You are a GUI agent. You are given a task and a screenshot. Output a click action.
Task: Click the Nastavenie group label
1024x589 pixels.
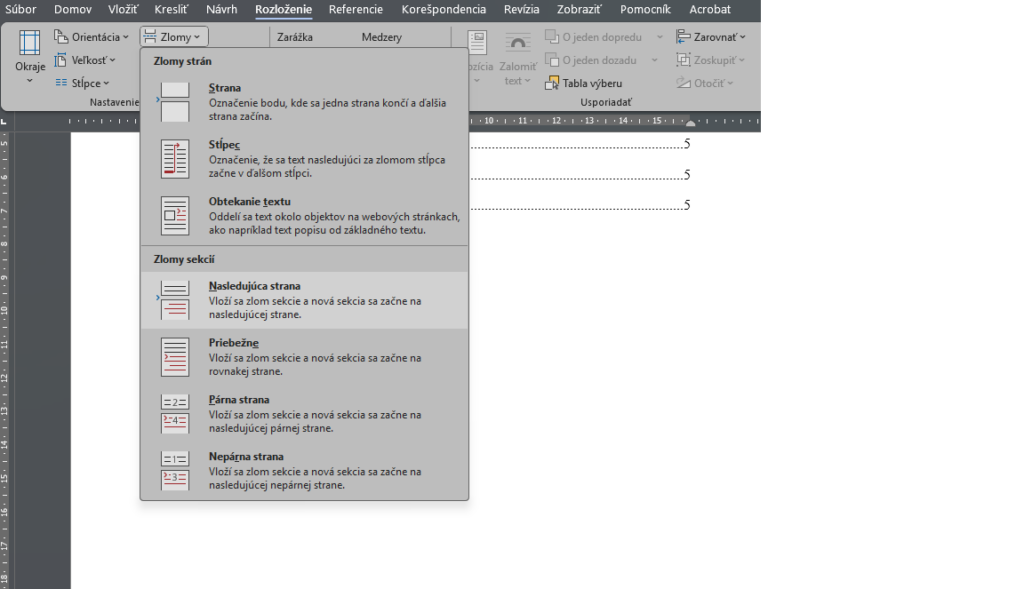[x=114, y=103]
